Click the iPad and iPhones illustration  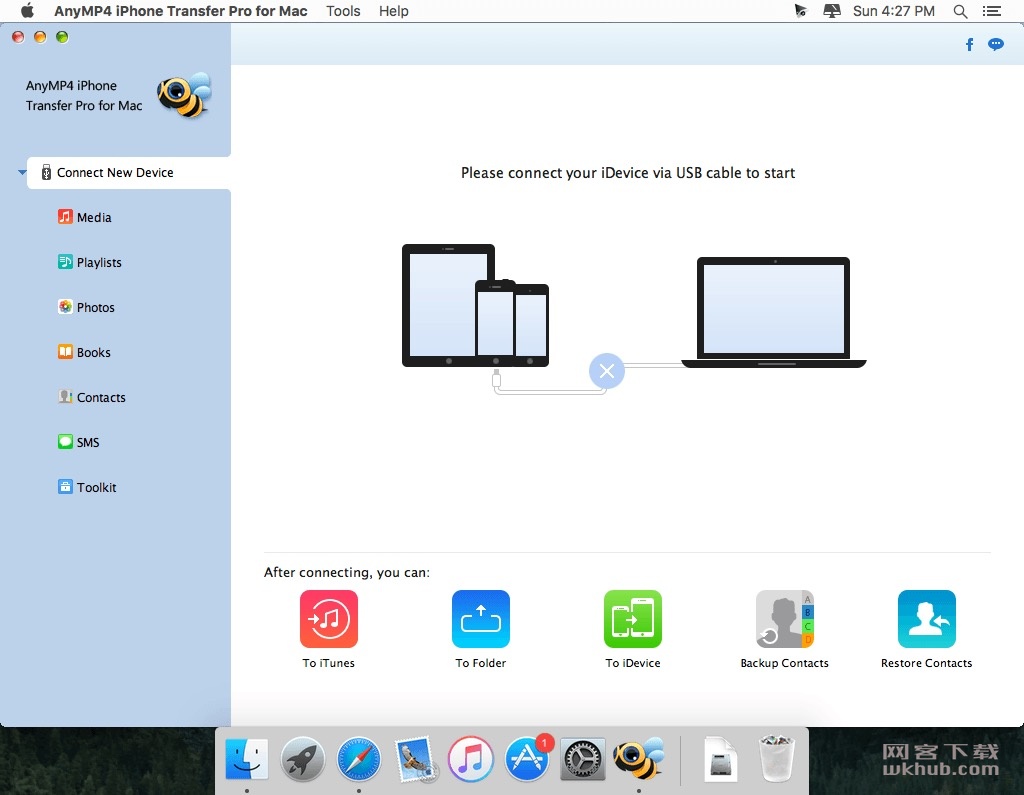click(x=475, y=305)
